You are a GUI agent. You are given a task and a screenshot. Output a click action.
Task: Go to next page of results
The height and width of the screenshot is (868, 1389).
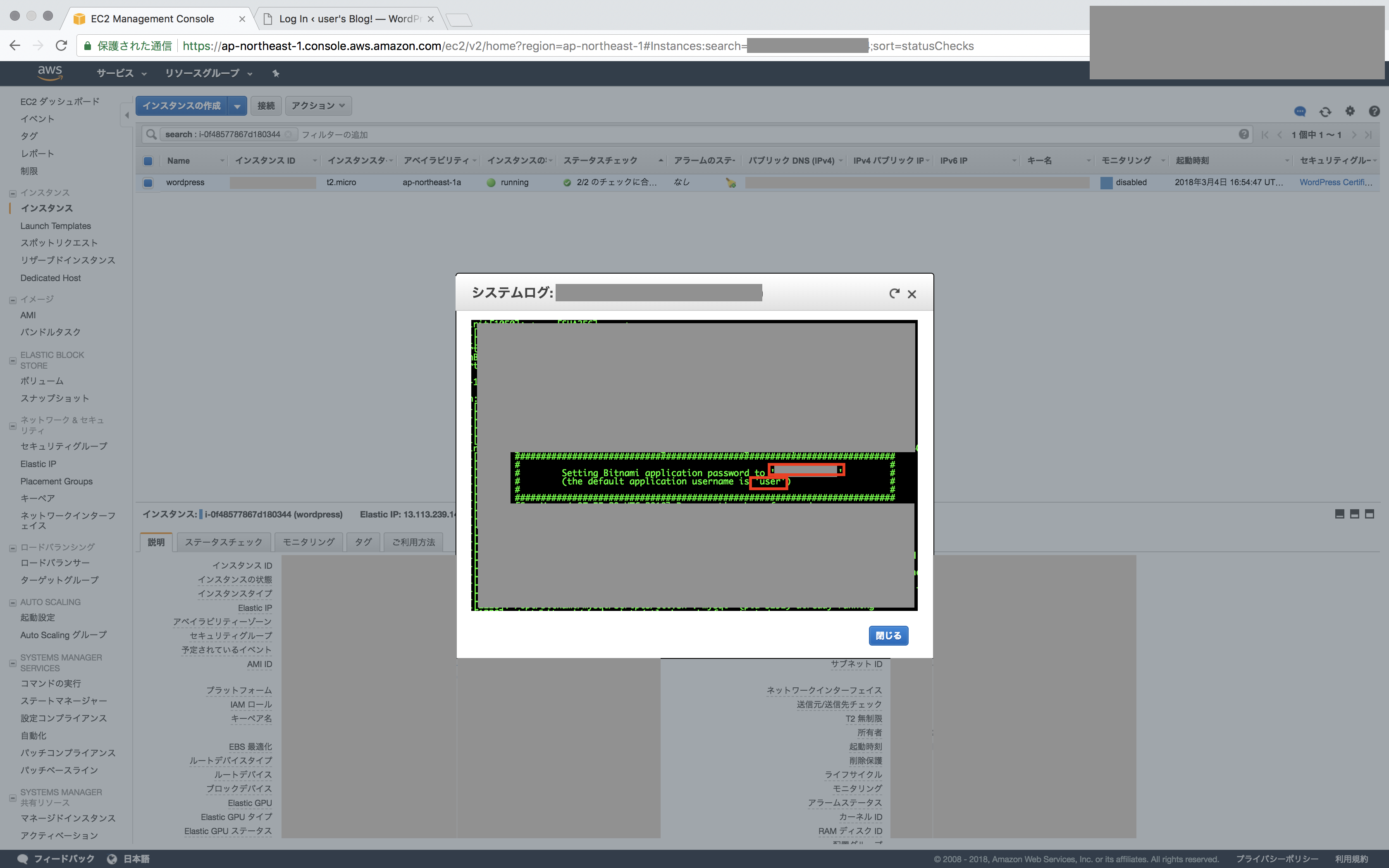pyautogui.click(x=1354, y=135)
